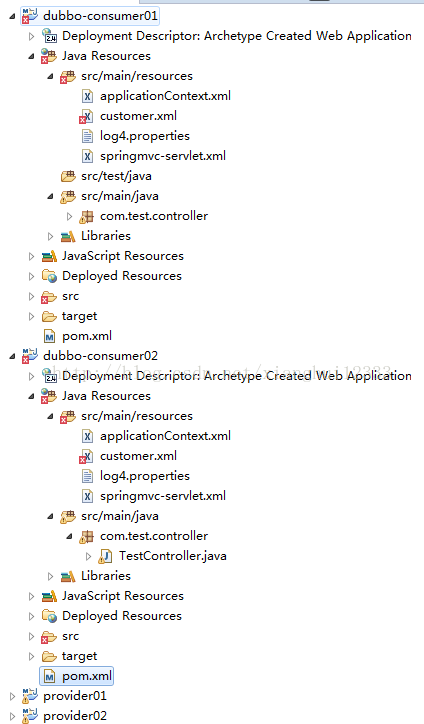This screenshot has height=724, width=424.
Task: Click Libraries icon in dubbo-consumer01
Action: click(68, 236)
